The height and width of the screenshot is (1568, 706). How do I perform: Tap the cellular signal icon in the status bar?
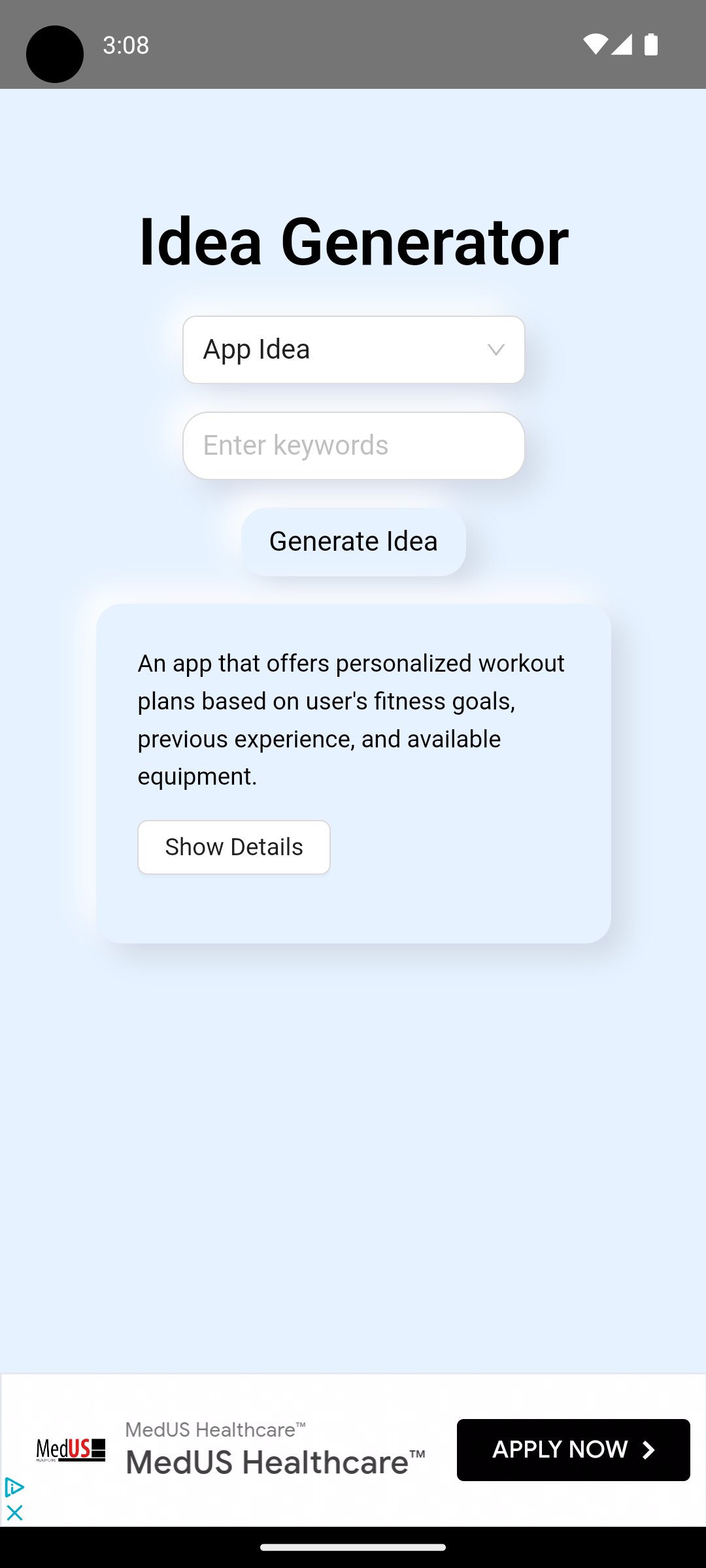pos(623,44)
